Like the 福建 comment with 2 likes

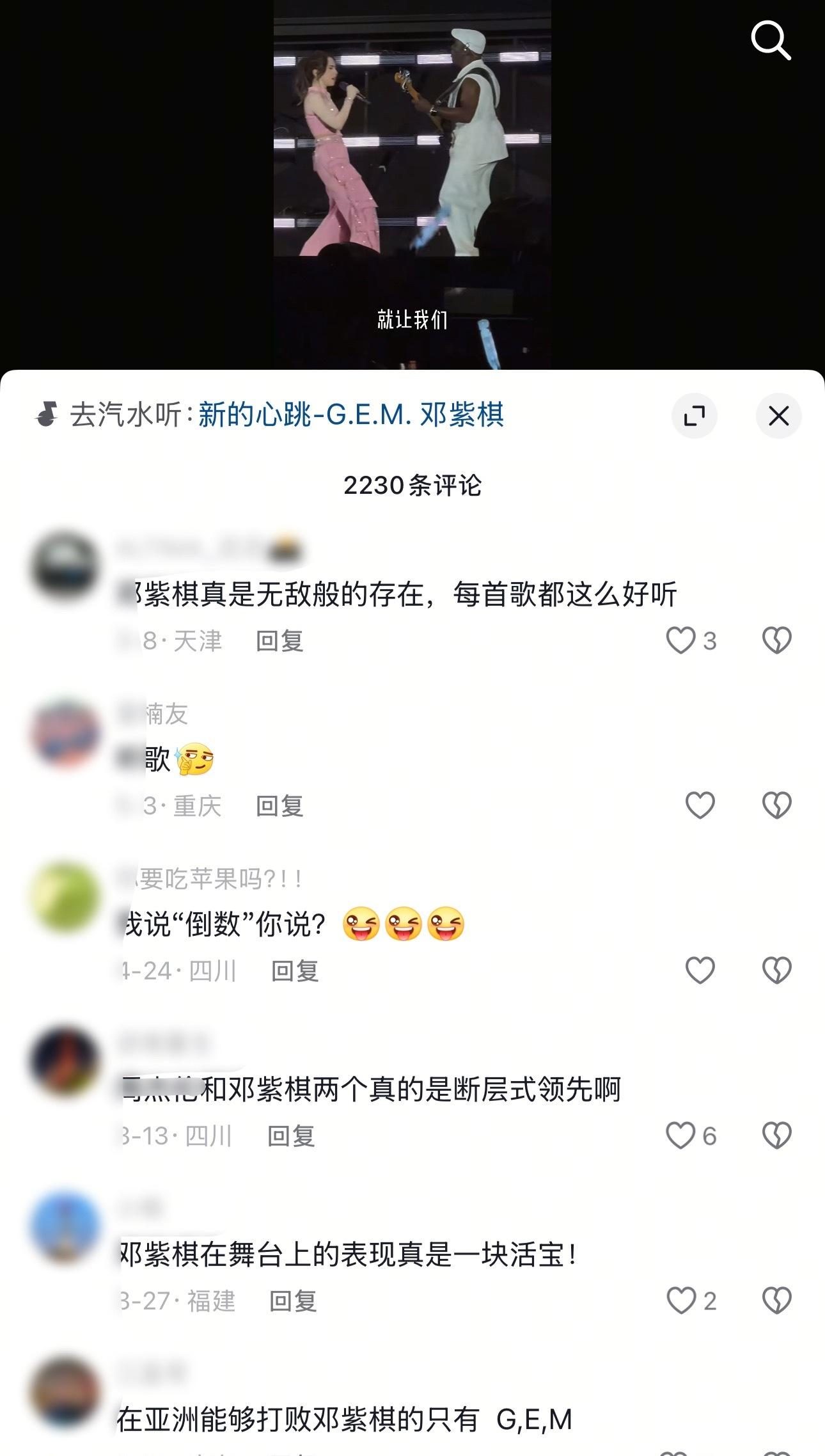click(680, 1301)
